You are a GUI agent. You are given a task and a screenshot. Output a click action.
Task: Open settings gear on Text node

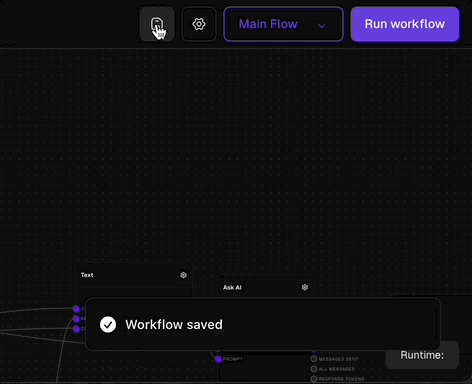pos(183,275)
